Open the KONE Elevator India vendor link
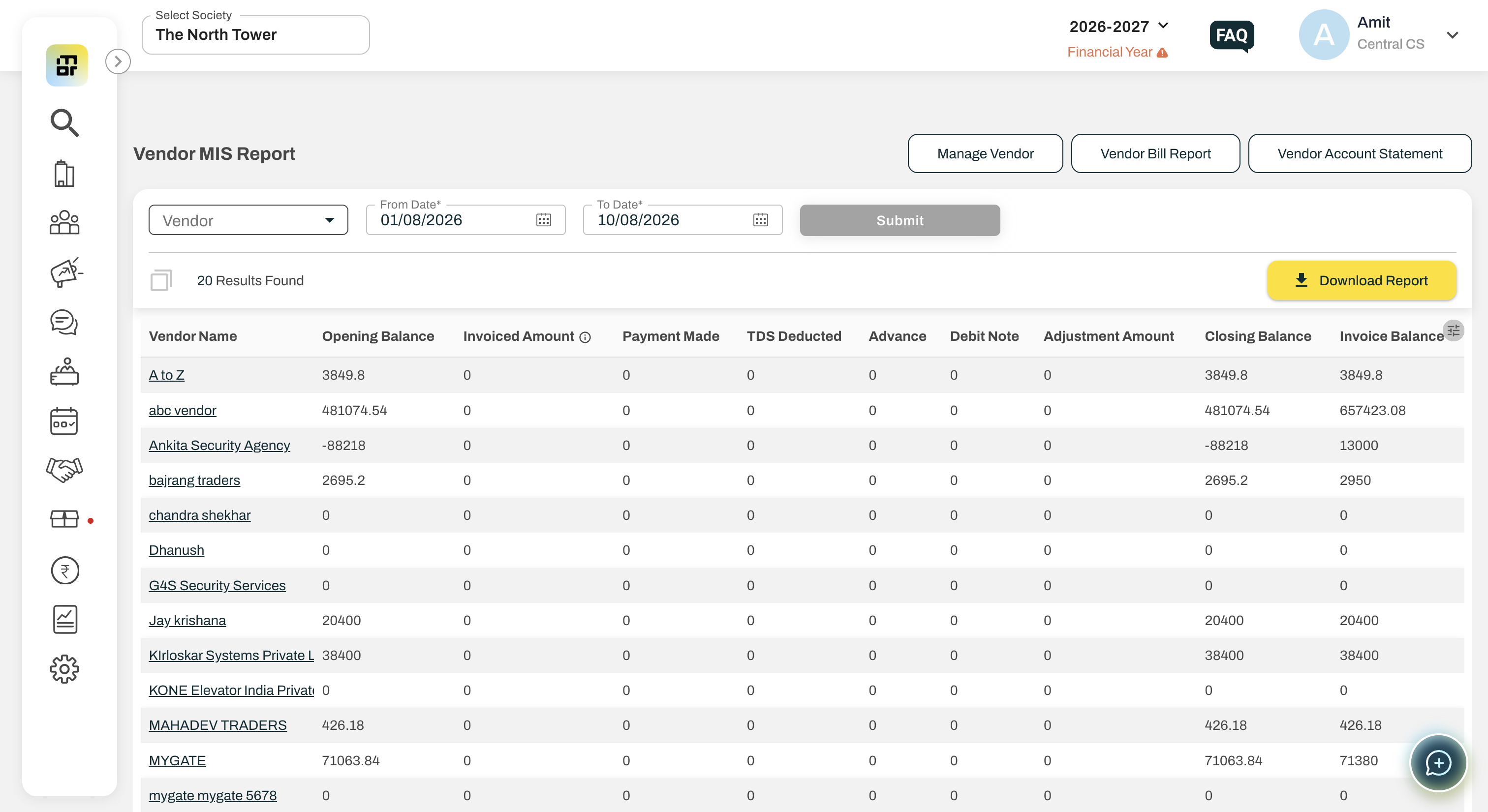Image resolution: width=1488 pixels, height=812 pixels. coord(231,690)
